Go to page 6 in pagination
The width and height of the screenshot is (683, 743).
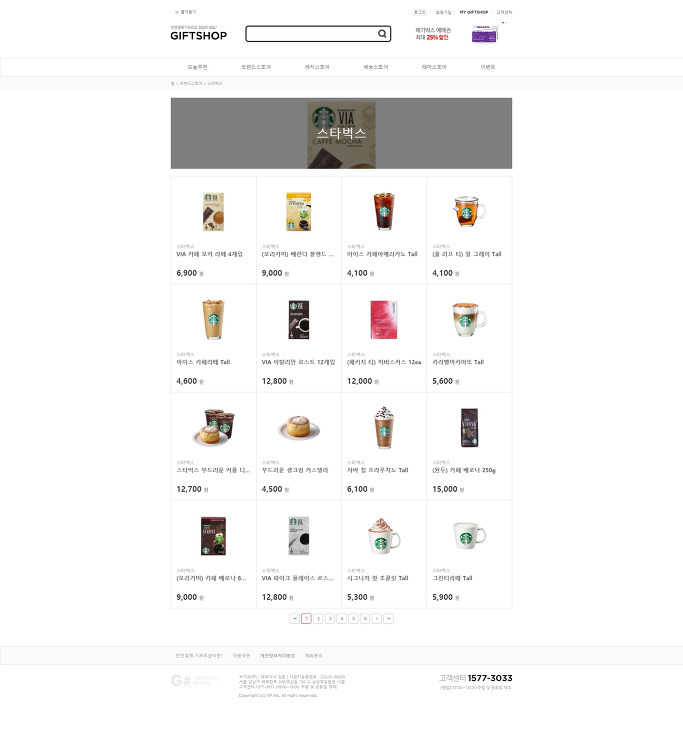coord(365,618)
